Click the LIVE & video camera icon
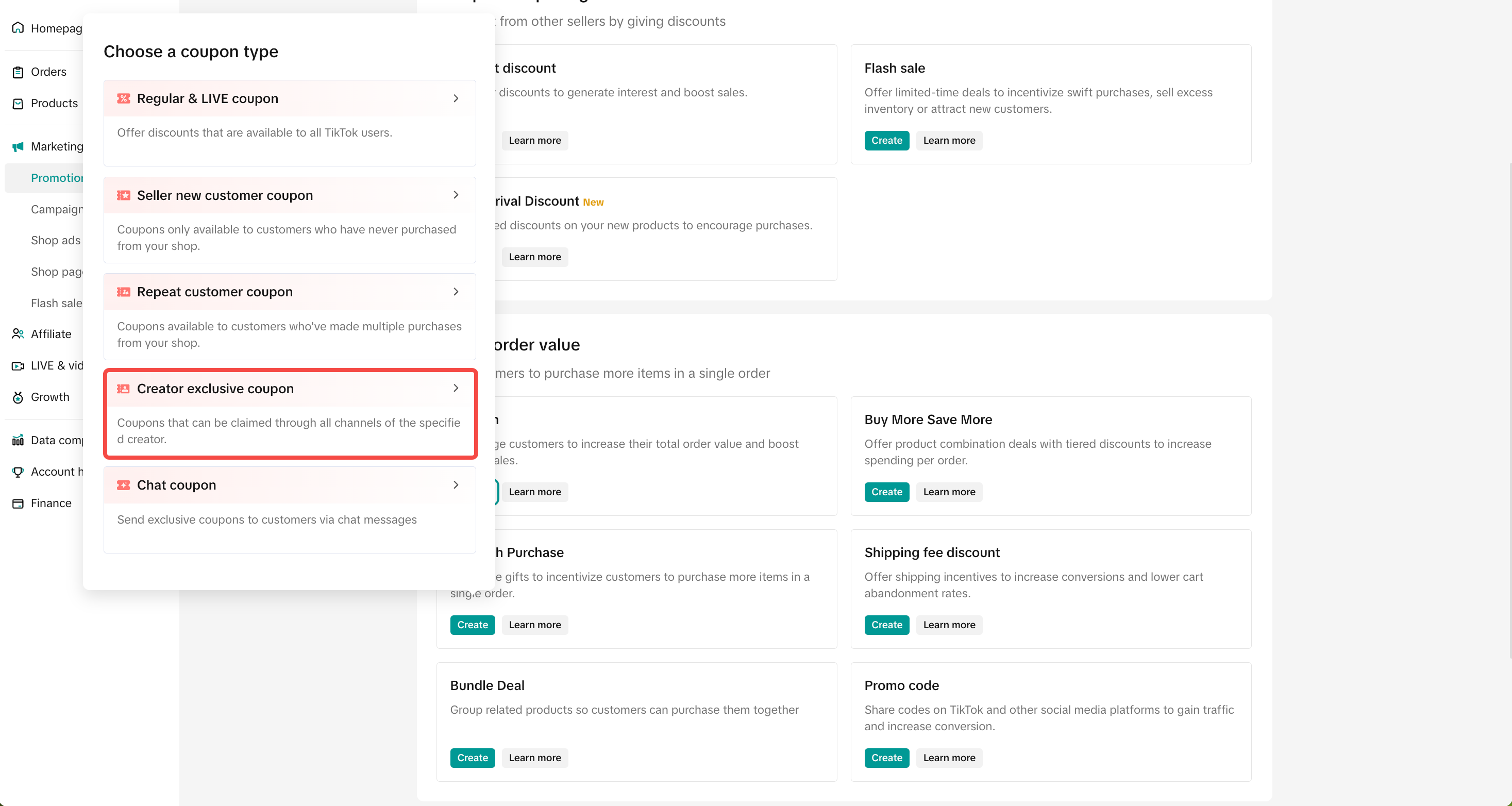This screenshot has width=1512, height=806. click(18, 366)
